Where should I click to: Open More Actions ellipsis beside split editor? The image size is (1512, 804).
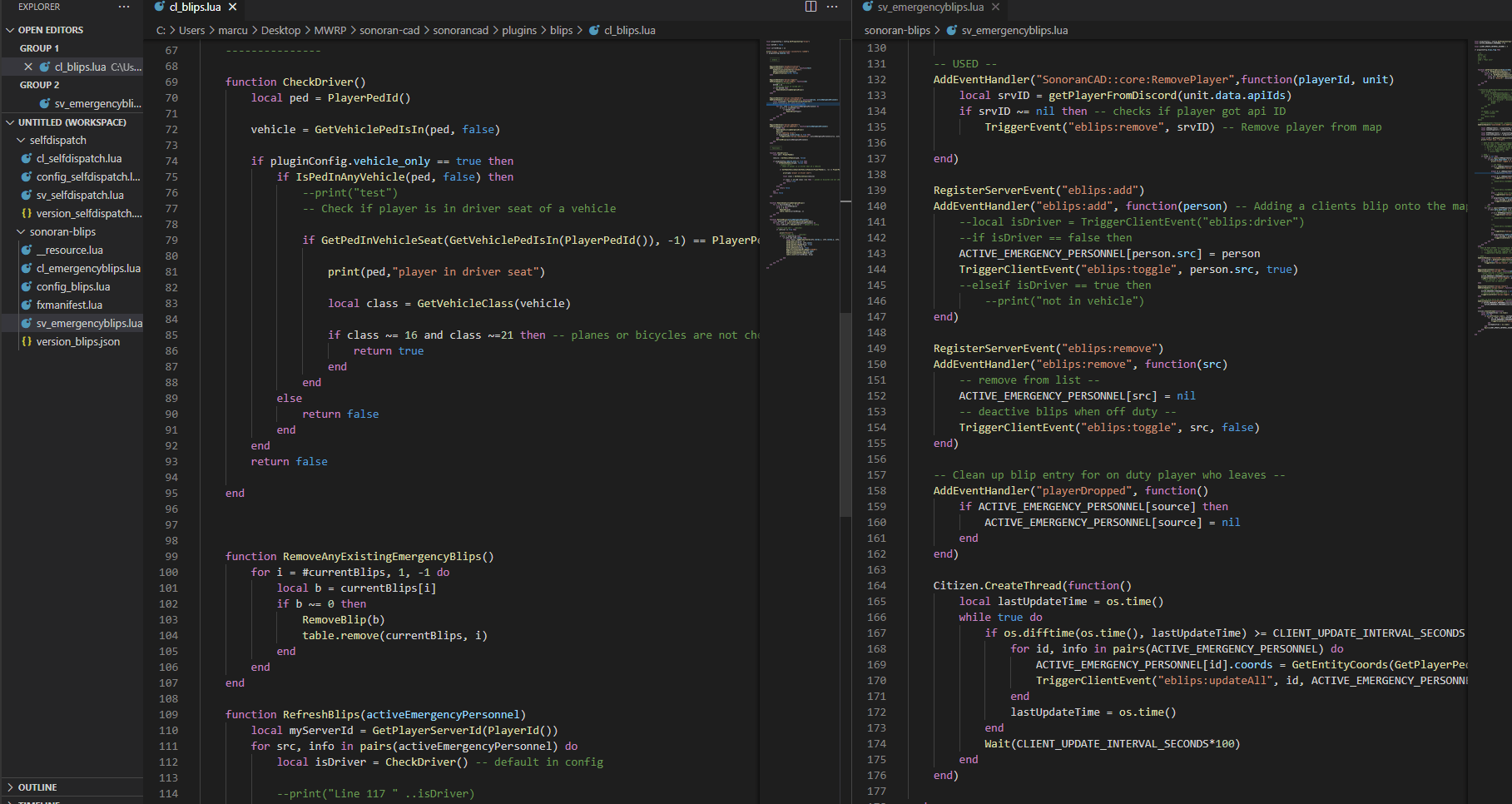tap(832, 7)
